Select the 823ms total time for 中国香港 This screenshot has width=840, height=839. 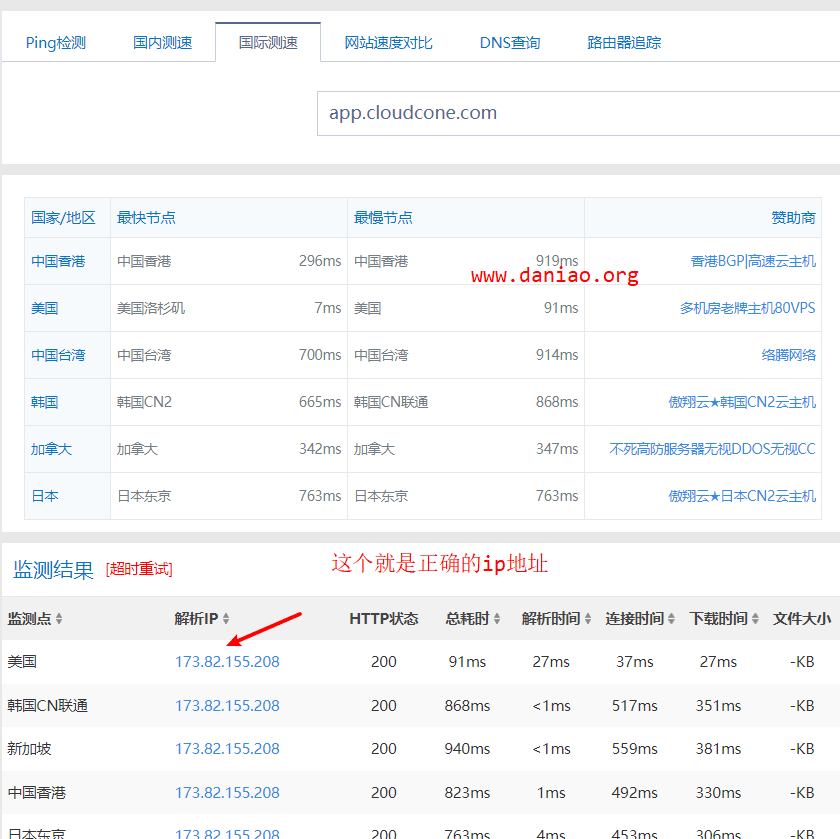pyautogui.click(x=467, y=792)
